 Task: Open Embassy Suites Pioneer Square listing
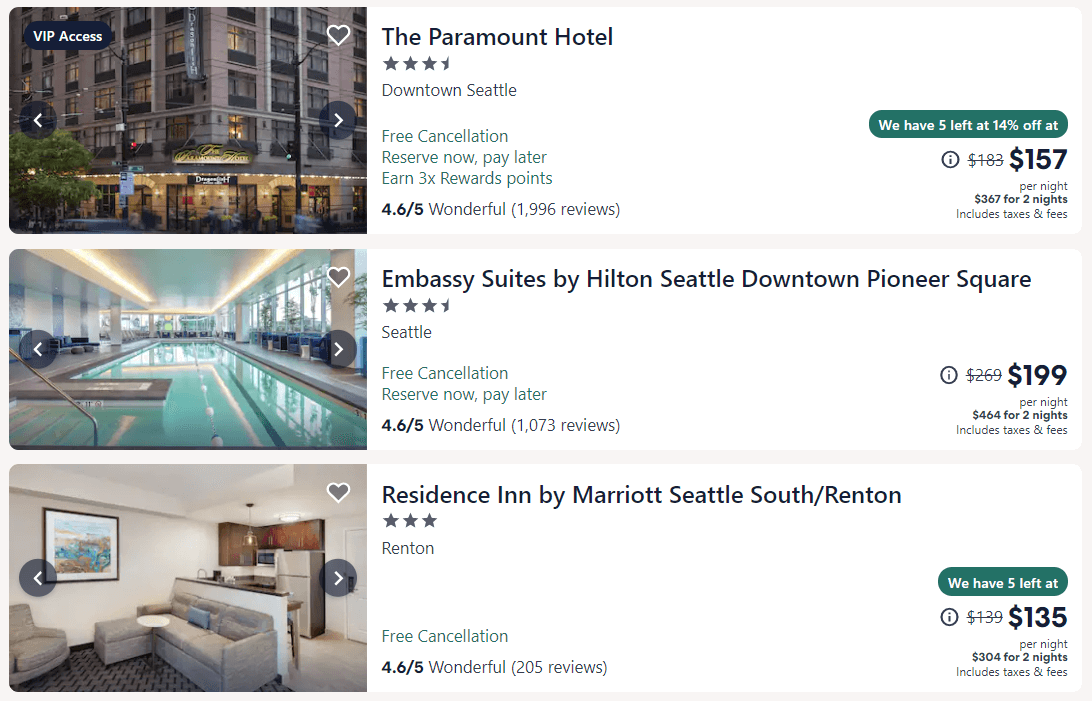click(x=706, y=279)
